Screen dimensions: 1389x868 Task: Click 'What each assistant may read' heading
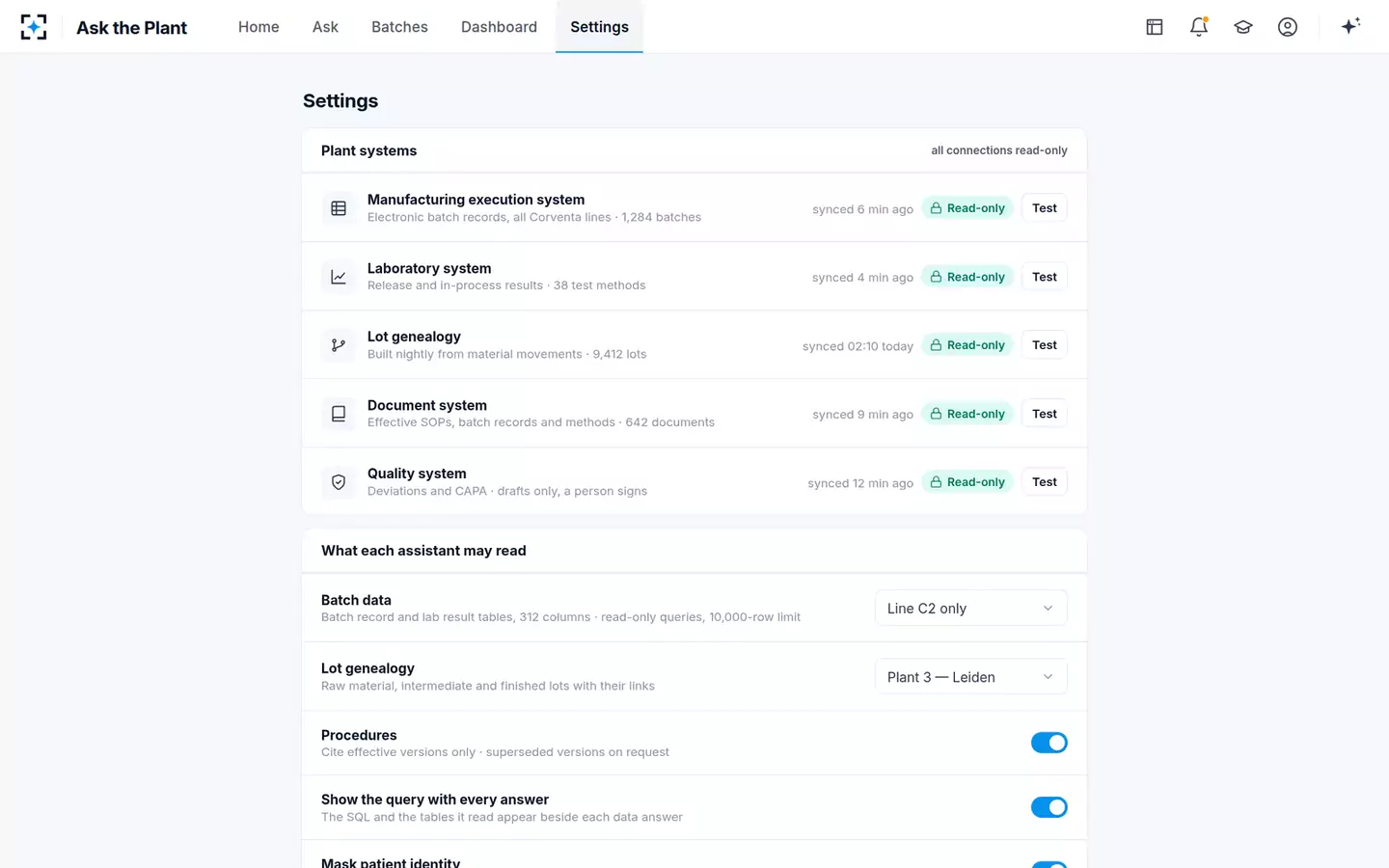[x=423, y=551]
